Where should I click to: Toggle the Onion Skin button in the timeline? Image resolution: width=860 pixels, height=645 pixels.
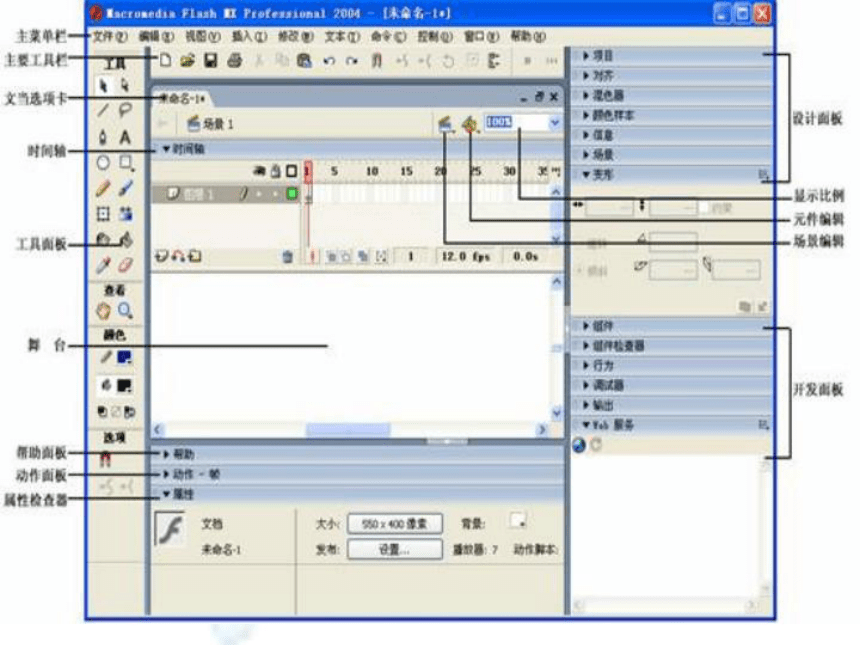[x=331, y=256]
